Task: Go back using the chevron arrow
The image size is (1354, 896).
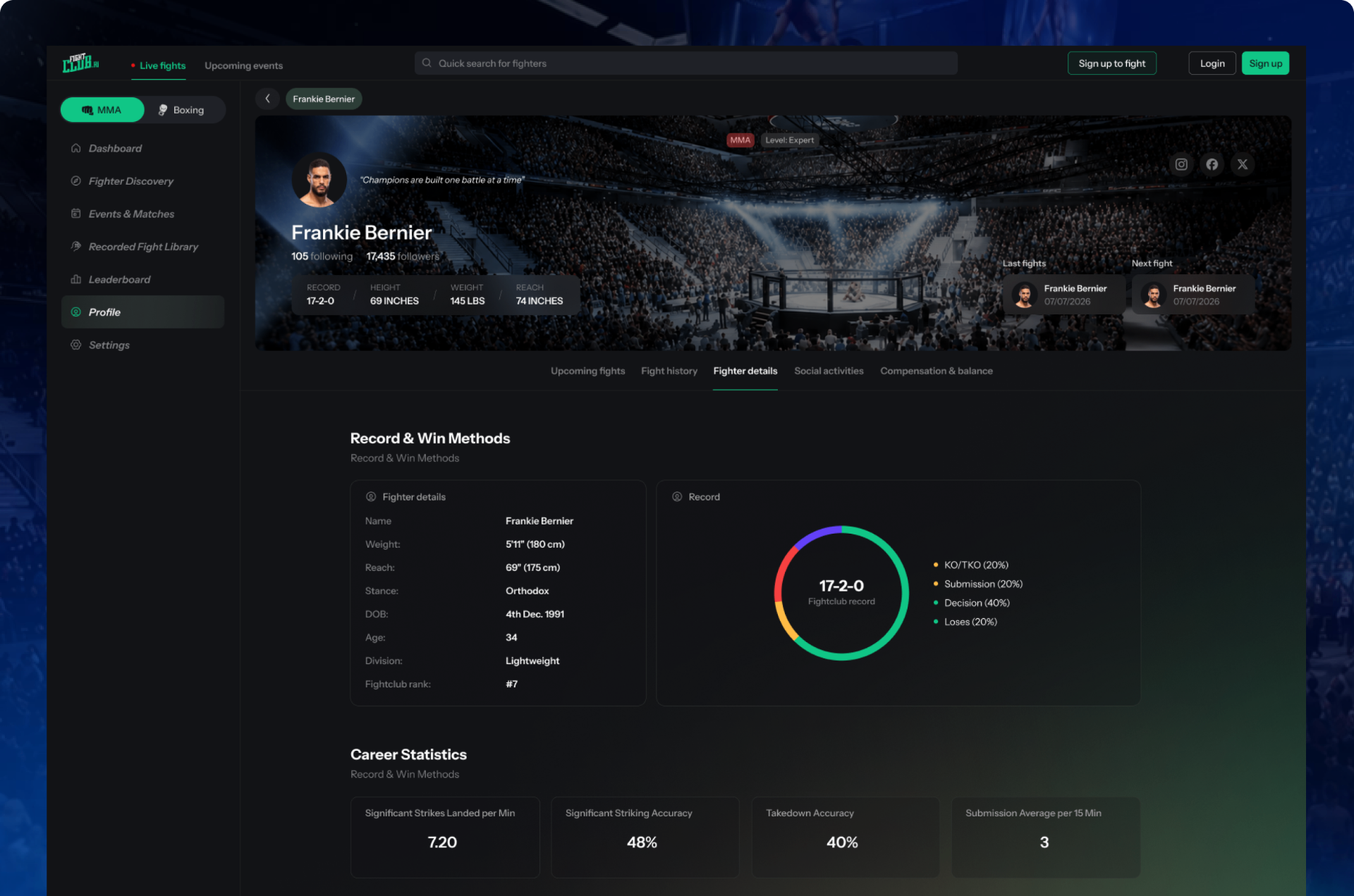Action: point(267,99)
